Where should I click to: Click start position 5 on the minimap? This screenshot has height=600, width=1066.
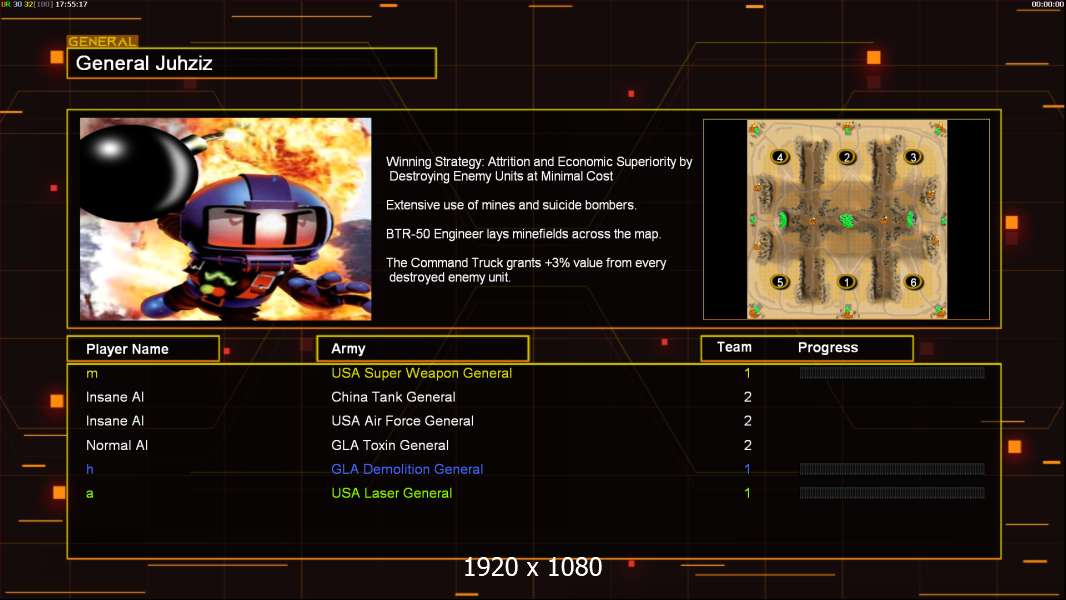click(x=780, y=281)
